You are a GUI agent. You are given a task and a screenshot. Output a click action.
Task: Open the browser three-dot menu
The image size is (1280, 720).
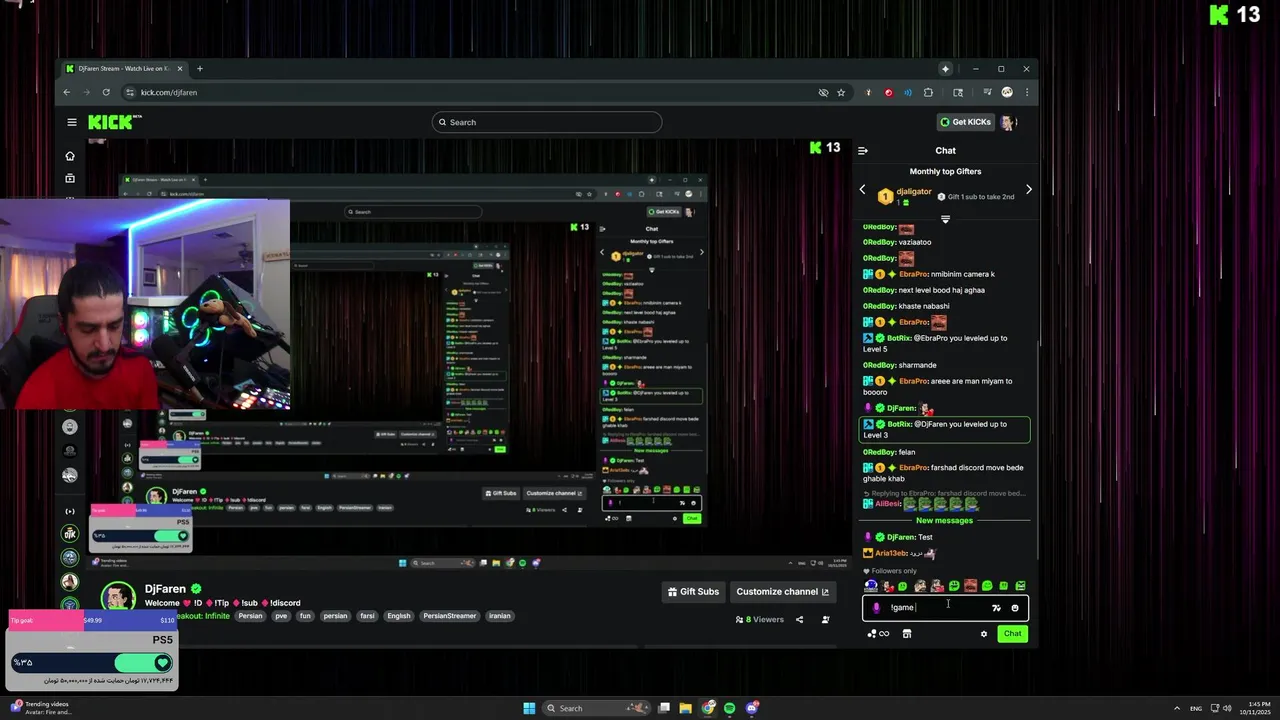1026,92
